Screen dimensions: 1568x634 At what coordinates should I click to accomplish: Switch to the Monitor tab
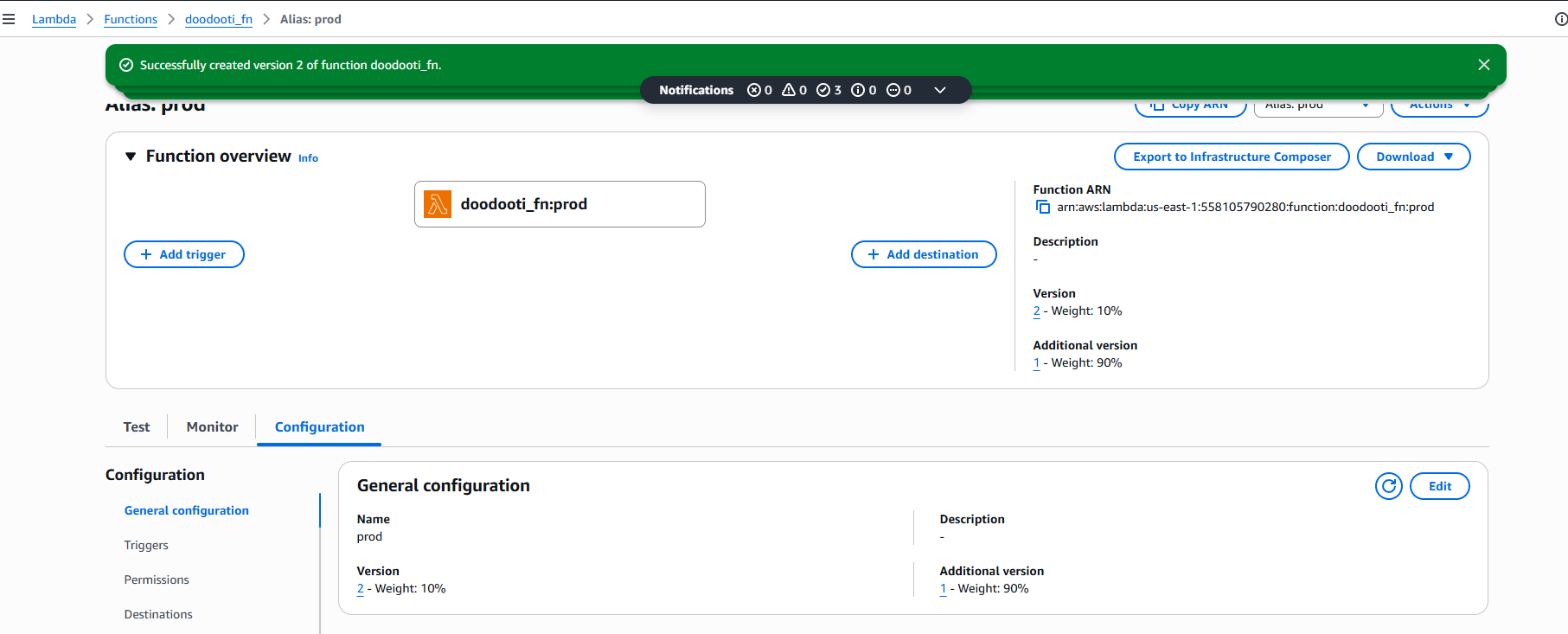point(212,427)
